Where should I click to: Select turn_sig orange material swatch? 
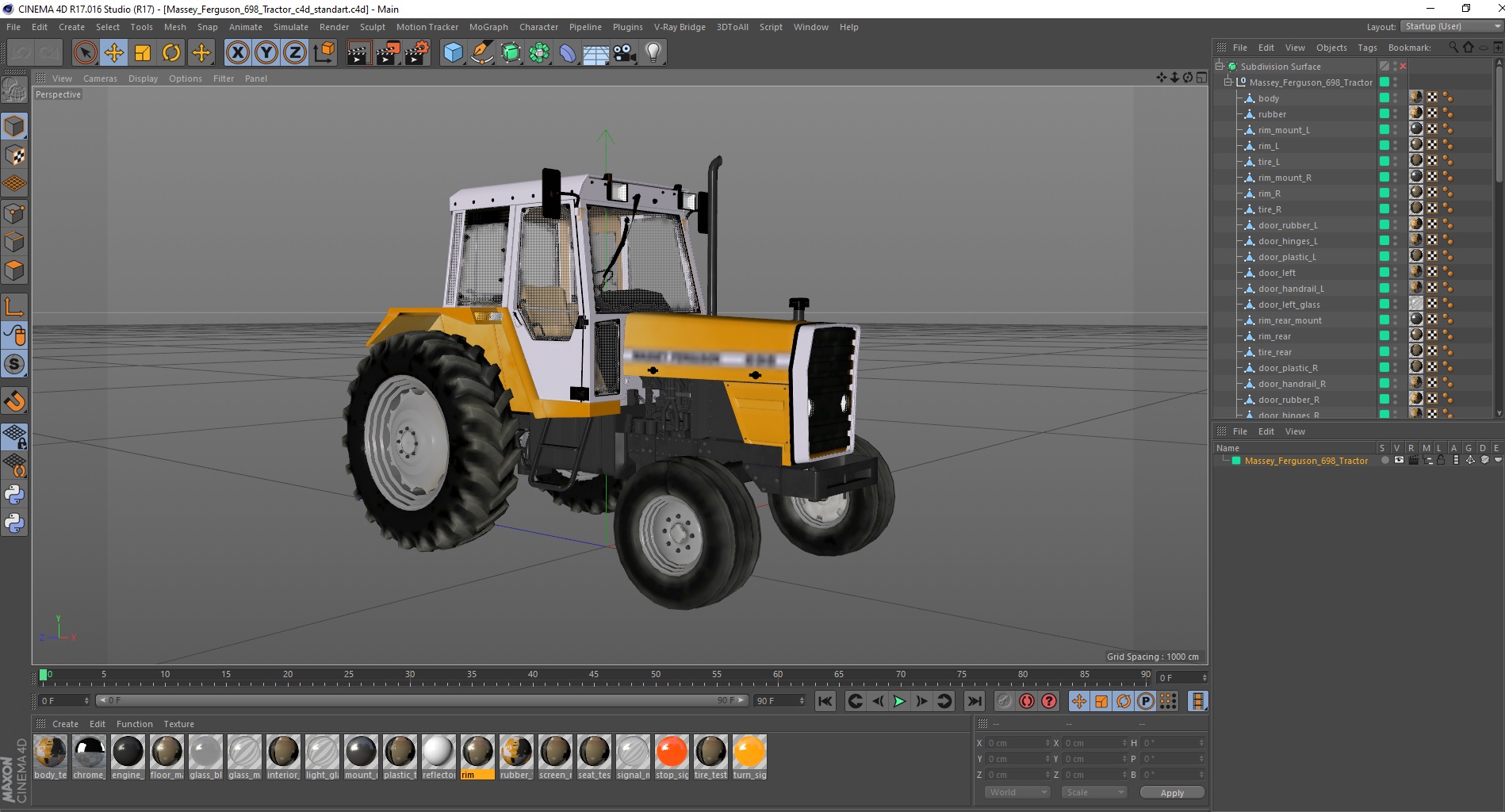(749, 756)
